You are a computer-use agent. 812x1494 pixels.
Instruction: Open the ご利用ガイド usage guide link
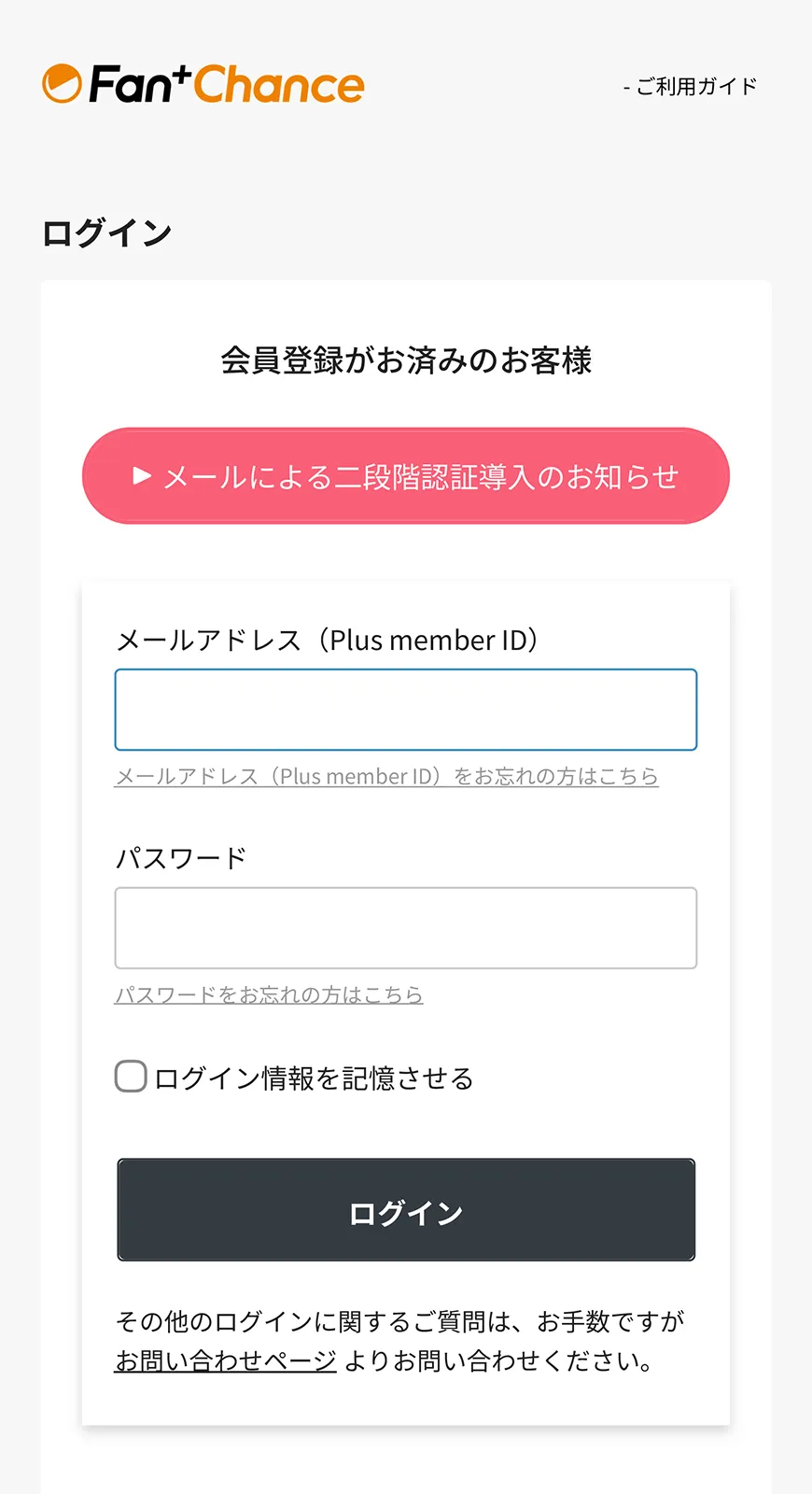point(690,87)
